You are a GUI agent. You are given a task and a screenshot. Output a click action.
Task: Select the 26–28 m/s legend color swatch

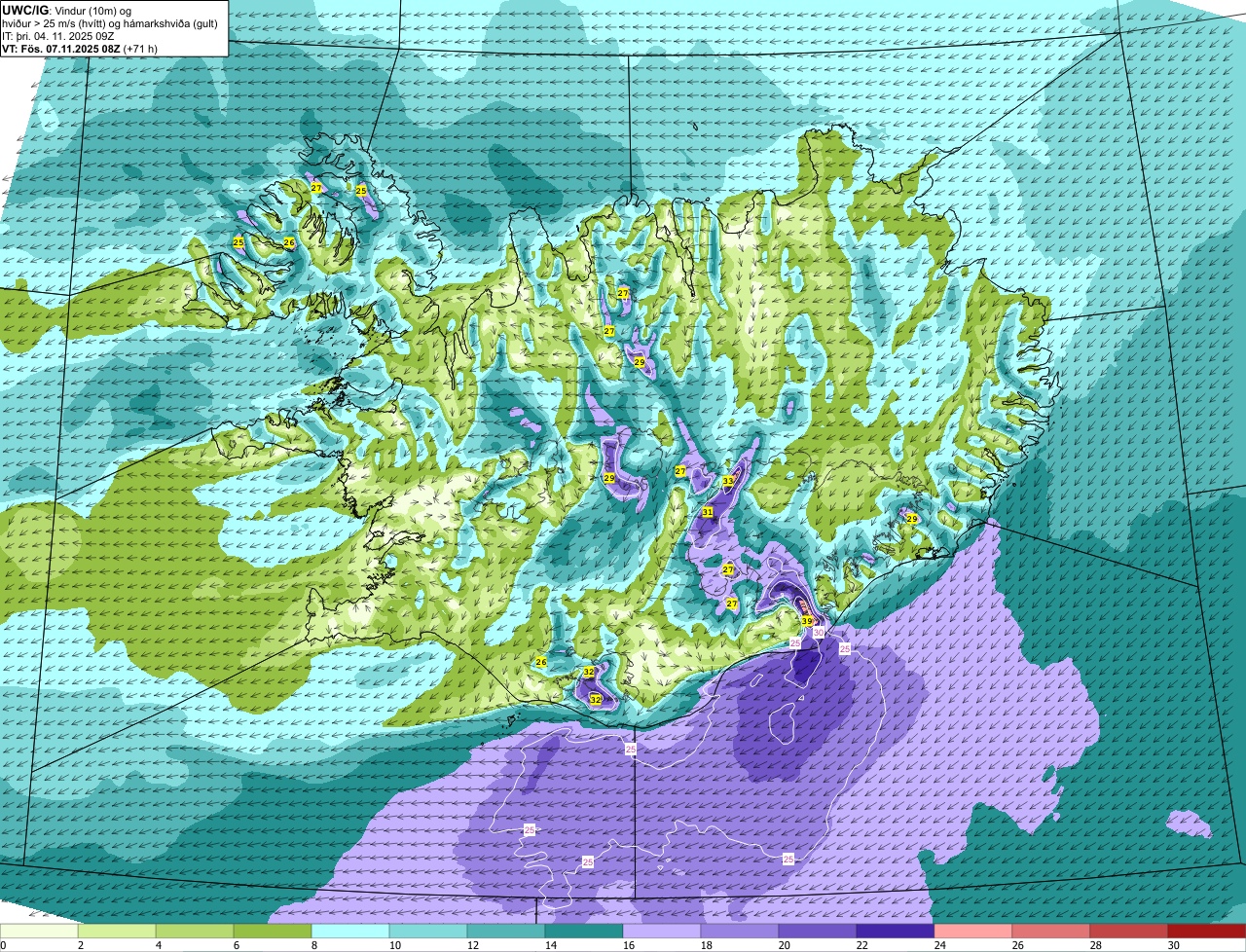[1051, 932]
